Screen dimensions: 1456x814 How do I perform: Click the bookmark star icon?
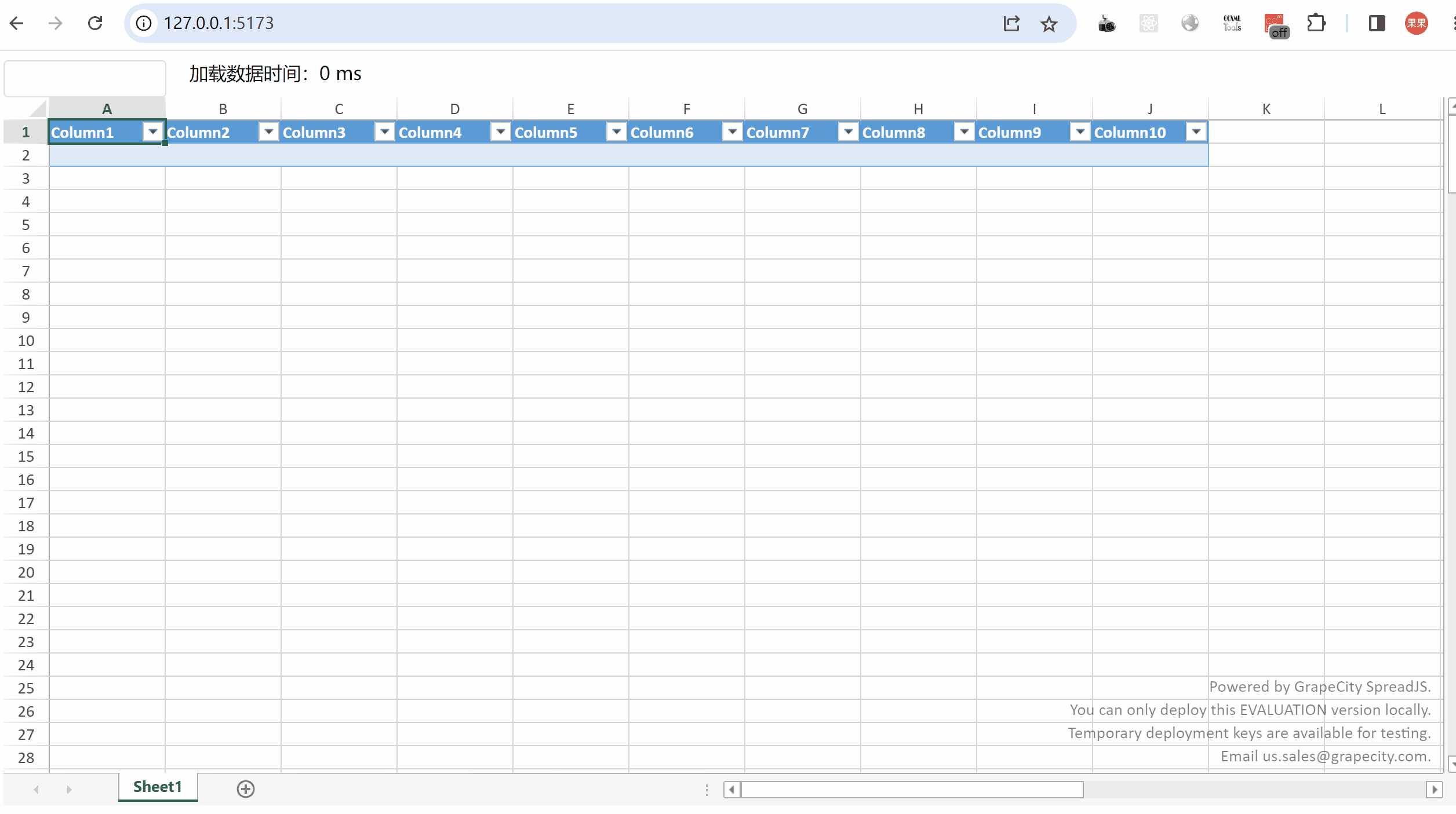pos(1049,24)
